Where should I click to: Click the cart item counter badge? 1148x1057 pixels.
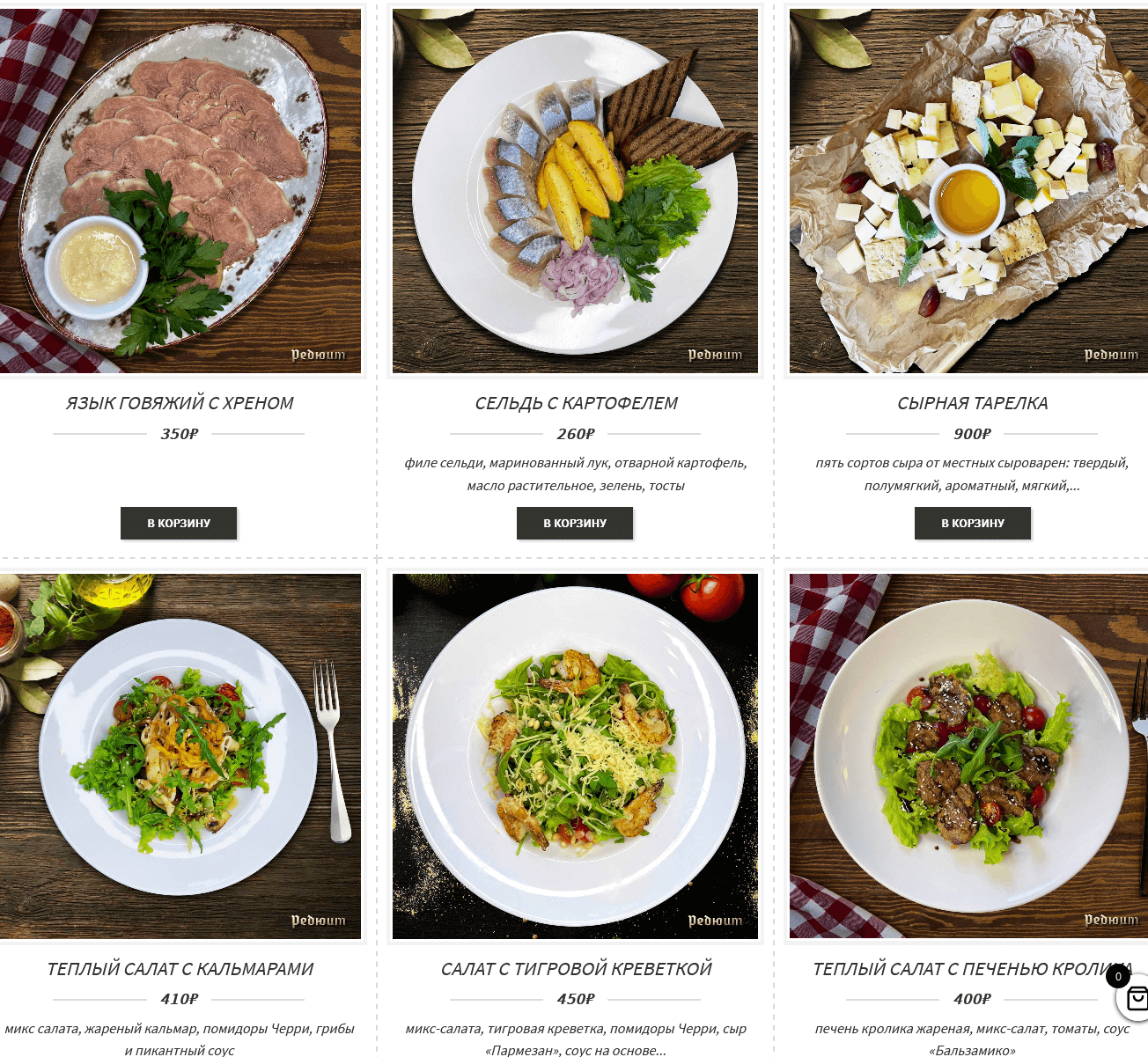pyautogui.click(x=1118, y=976)
